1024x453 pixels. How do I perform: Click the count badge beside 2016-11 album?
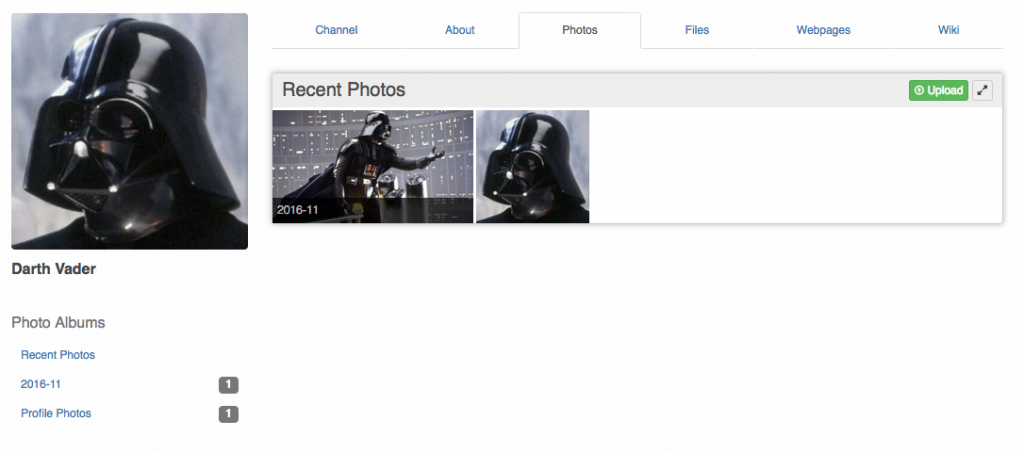(x=228, y=384)
